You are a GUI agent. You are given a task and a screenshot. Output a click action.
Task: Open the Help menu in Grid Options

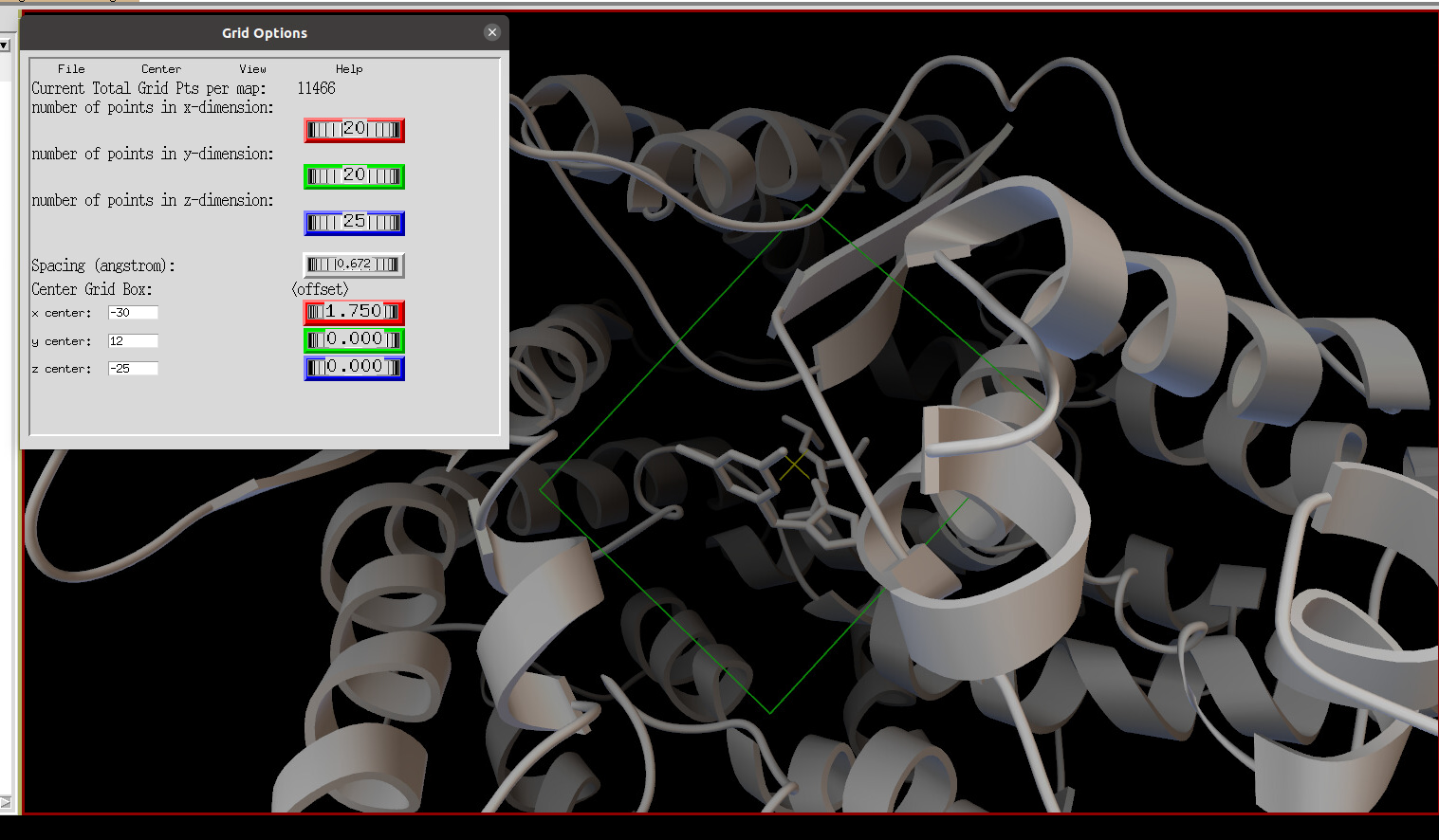[349, 69]
